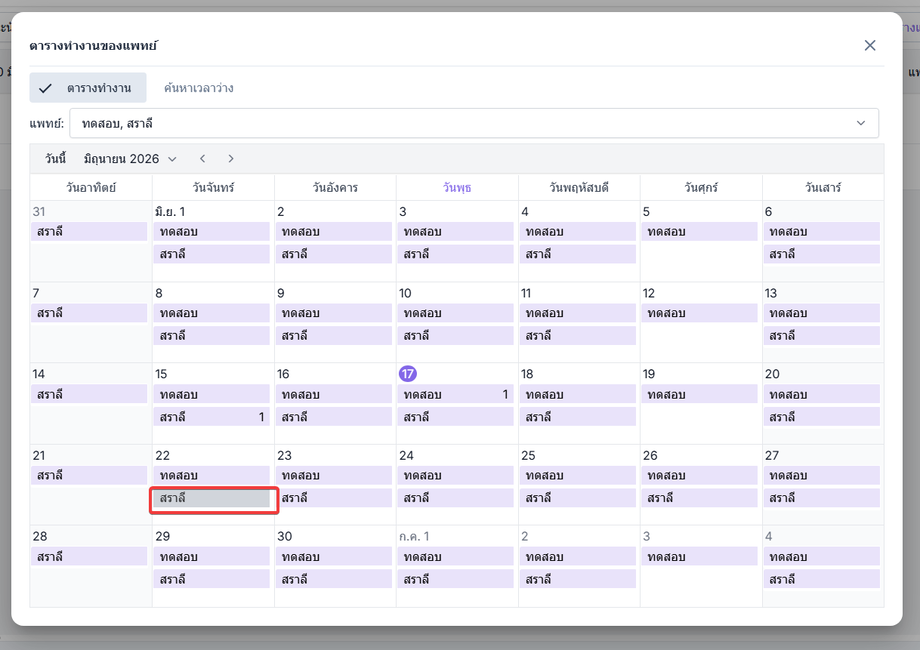Click the วันเสาร์ column header
Image resolution: width=920 pixels, height=650 pixels.
pos(823,188)
